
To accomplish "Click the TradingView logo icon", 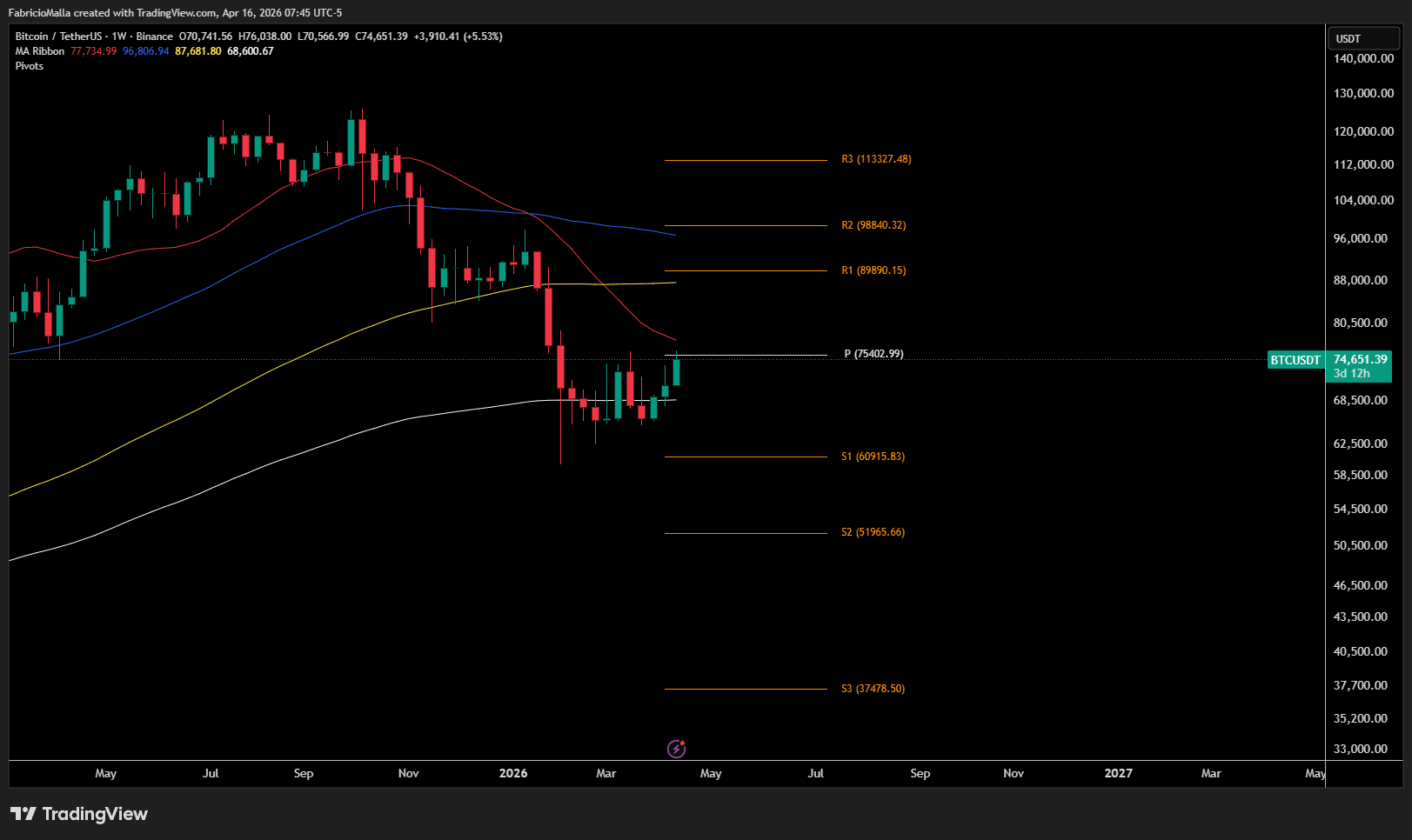I will 23,814.
